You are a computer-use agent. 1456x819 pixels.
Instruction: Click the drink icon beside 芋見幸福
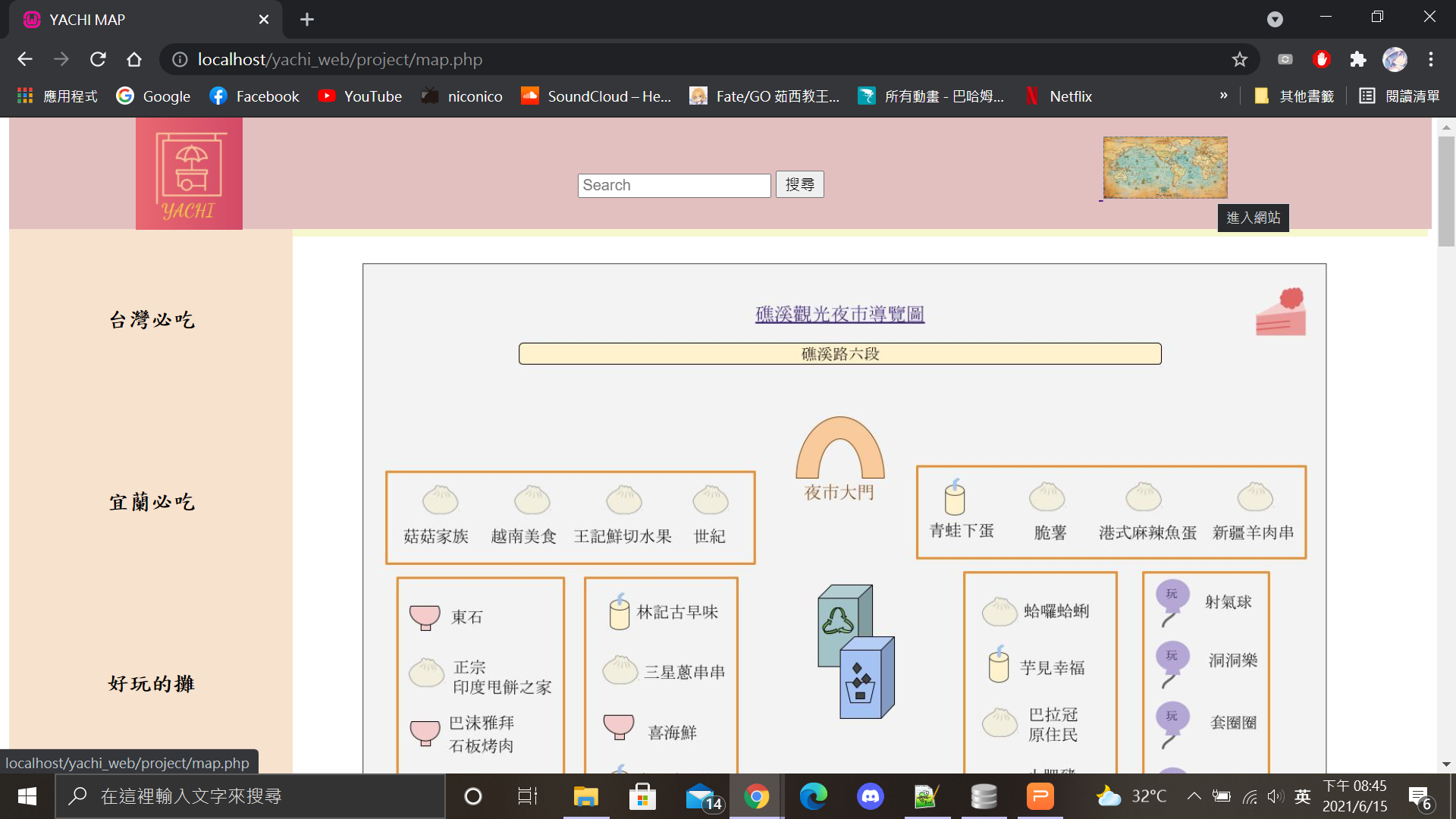pyautogui.click(x=999, y=664)
